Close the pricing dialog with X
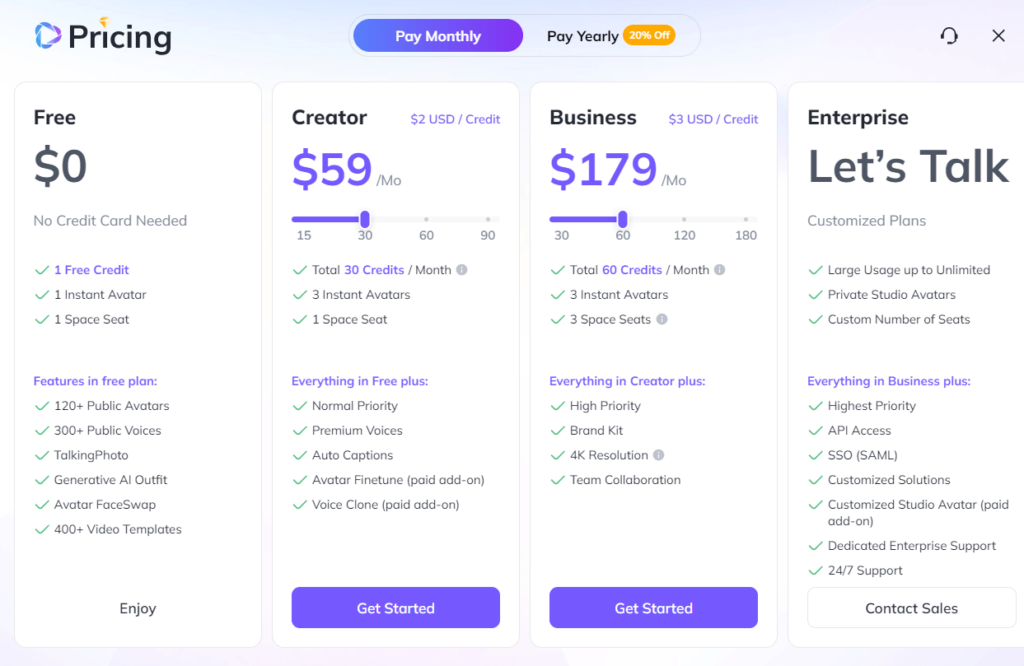 coord(998,36)
